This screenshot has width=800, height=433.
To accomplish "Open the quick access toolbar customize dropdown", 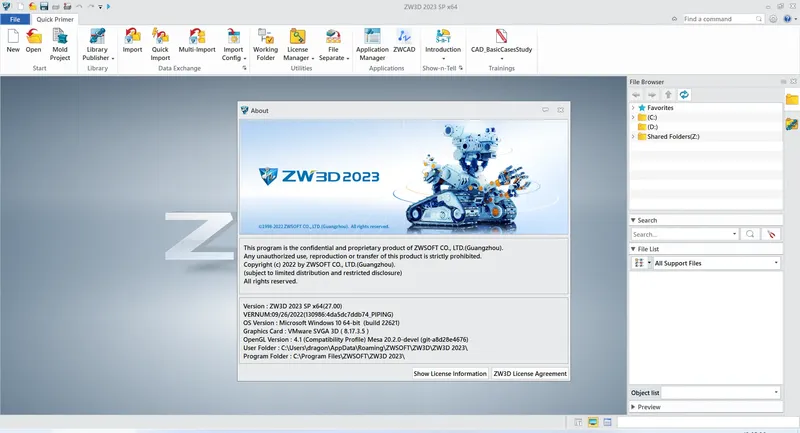I will [x=101, y=7].
